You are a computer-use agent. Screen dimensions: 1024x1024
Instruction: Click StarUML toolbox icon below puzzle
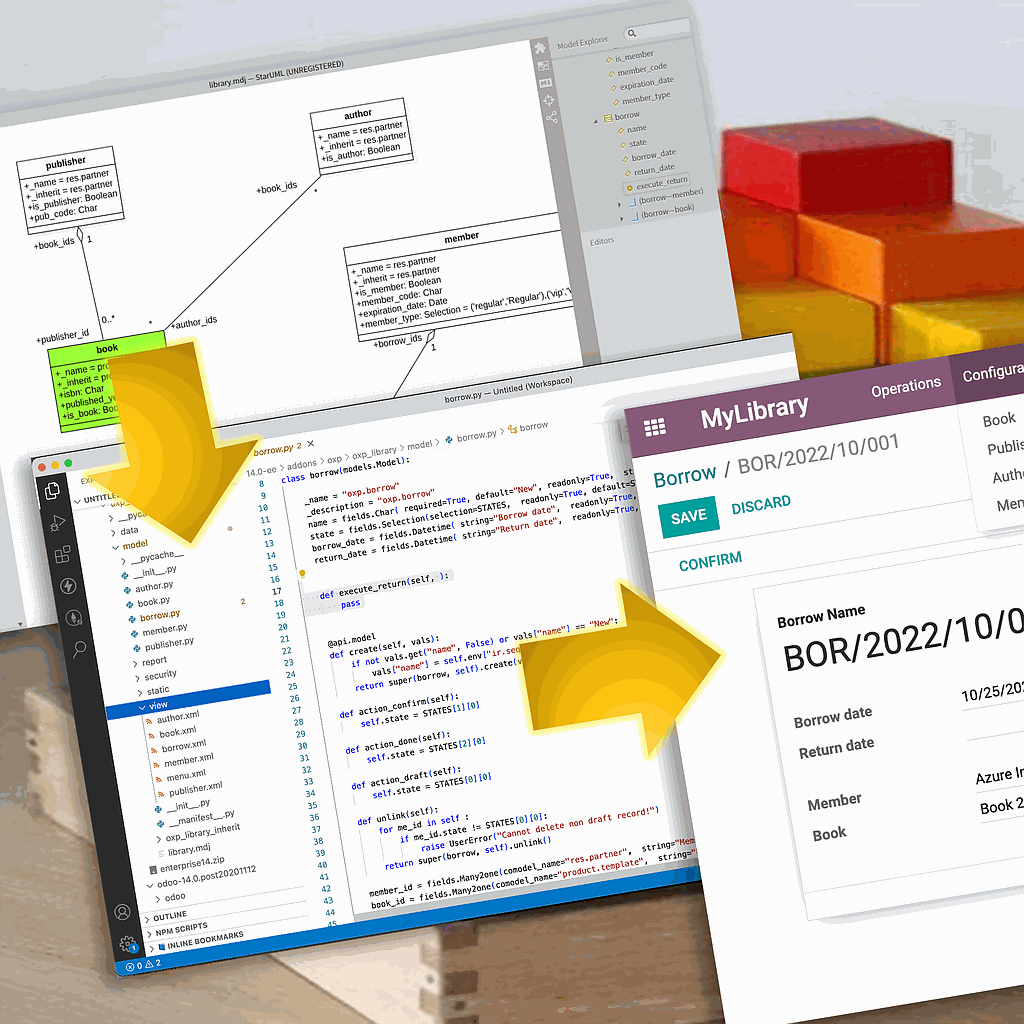(543, 66)
